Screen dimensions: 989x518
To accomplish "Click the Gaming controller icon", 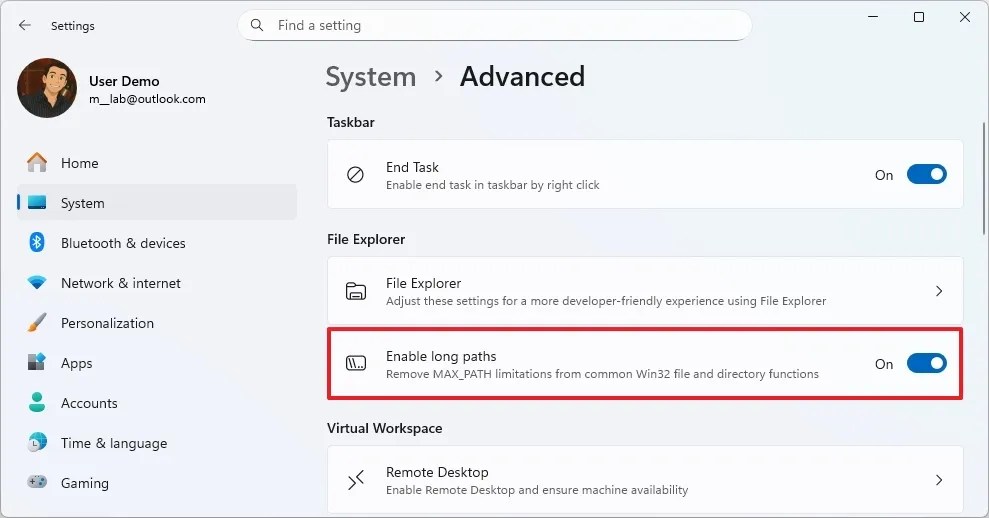I will click(37, 482).
